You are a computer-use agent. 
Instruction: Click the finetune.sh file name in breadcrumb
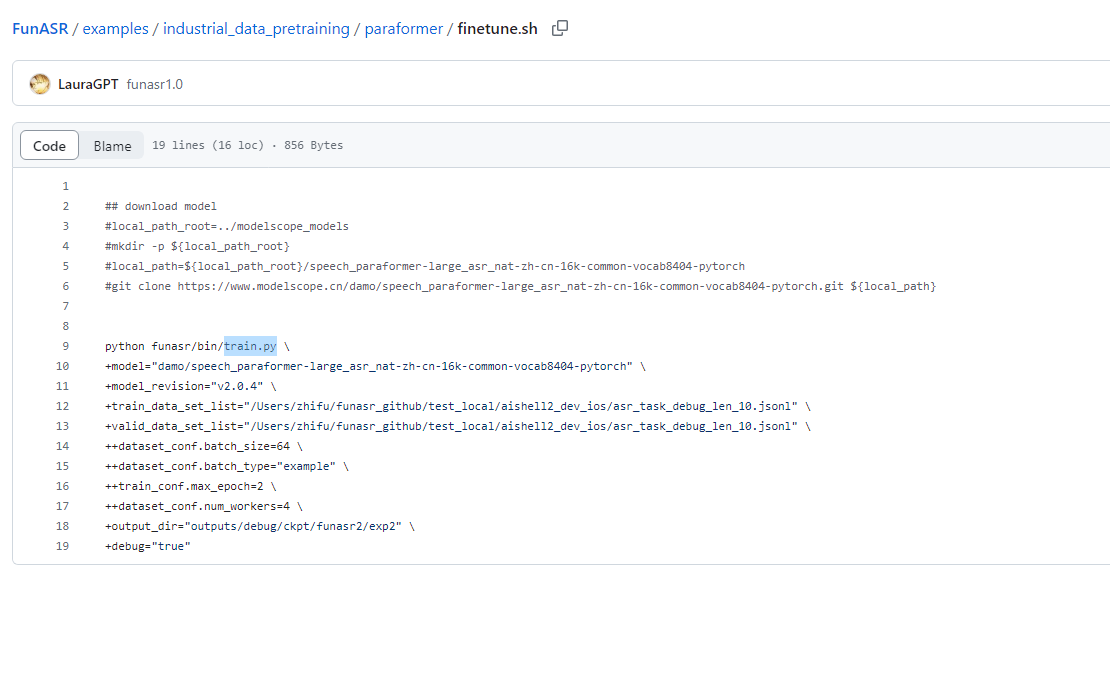tap(498, 28)
